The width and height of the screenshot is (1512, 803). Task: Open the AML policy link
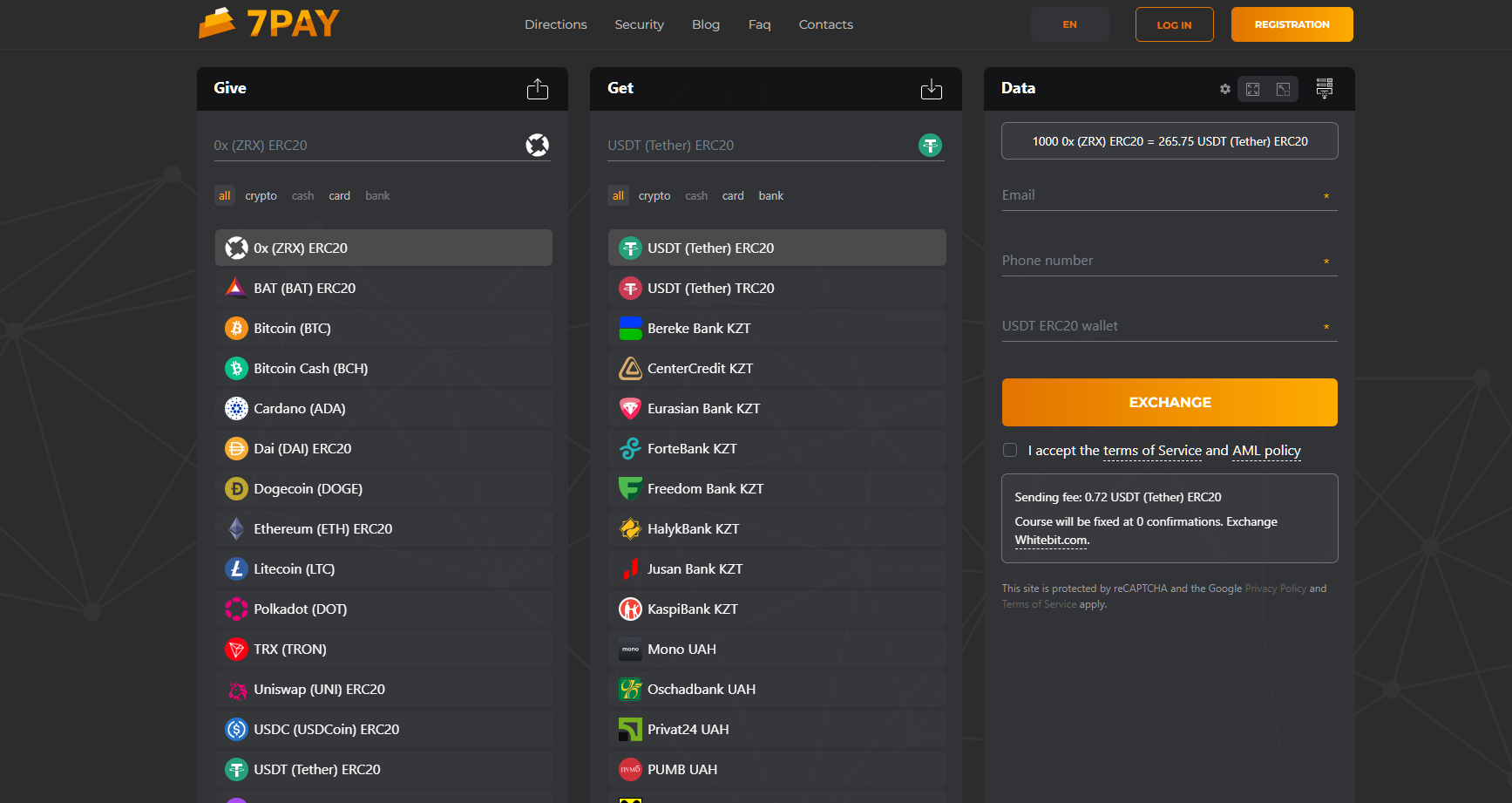coord(1266,450)
